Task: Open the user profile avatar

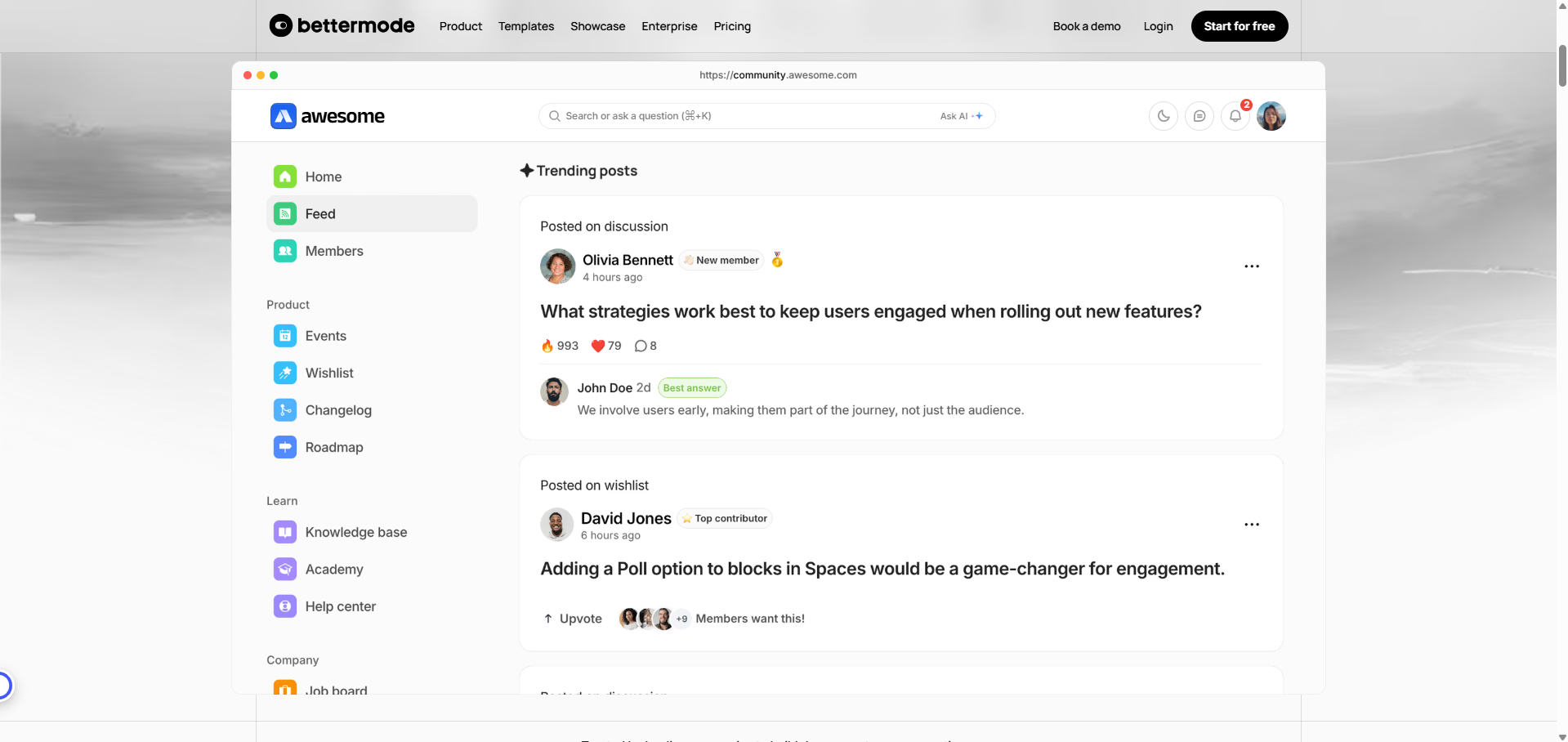Action: click(1271, 116)
